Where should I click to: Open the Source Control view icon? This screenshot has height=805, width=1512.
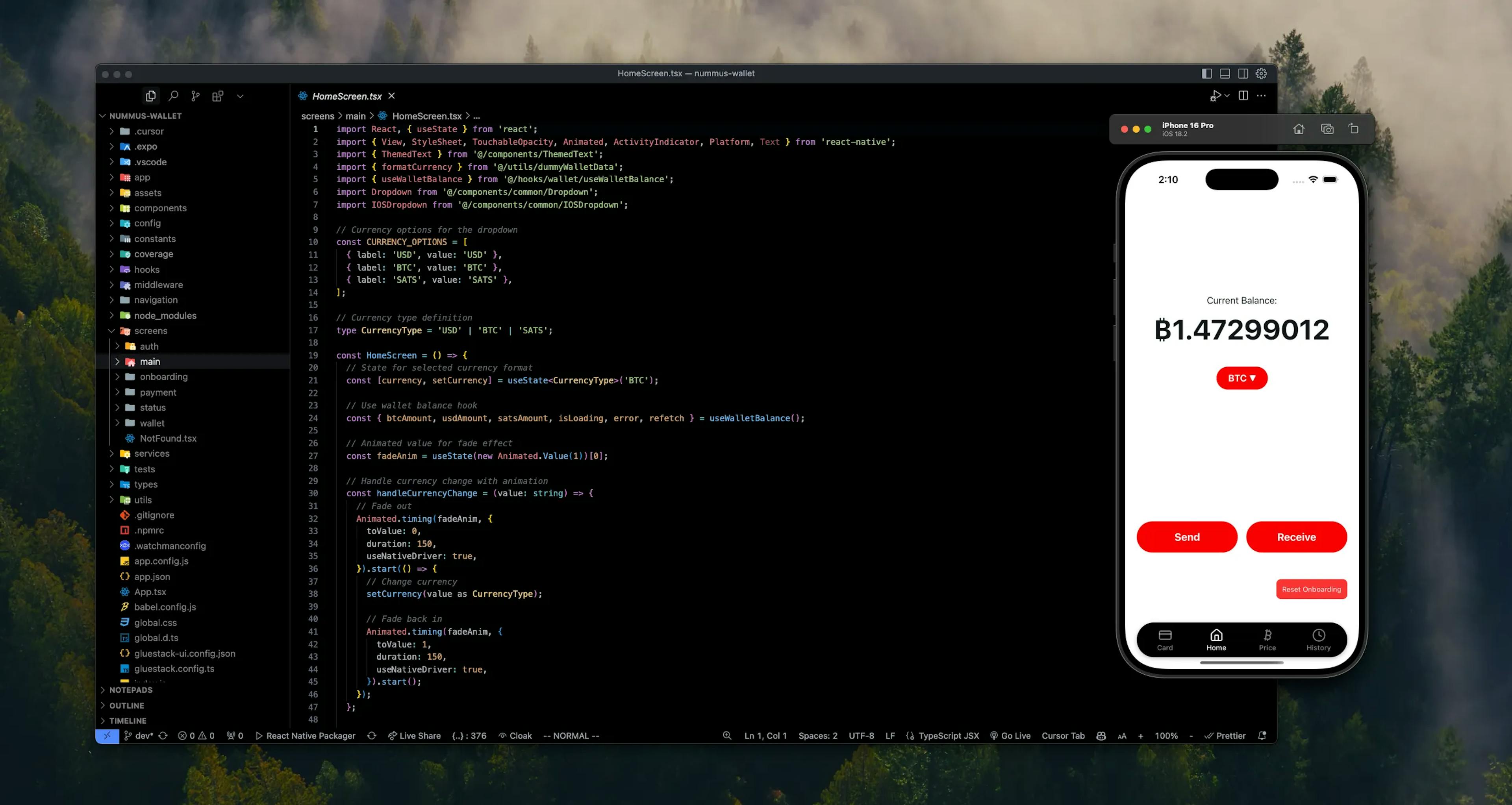pyautogui.click(x=195, y=96)
